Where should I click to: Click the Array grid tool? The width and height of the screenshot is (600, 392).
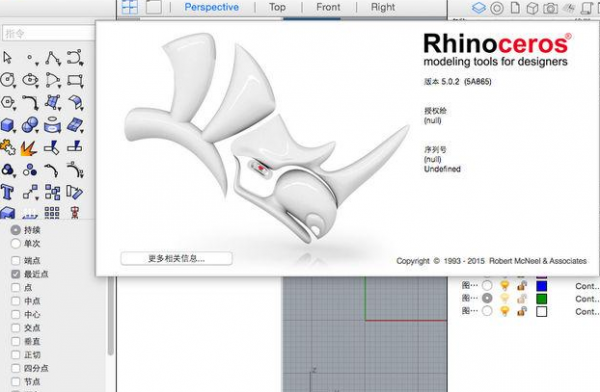point(52,212)
